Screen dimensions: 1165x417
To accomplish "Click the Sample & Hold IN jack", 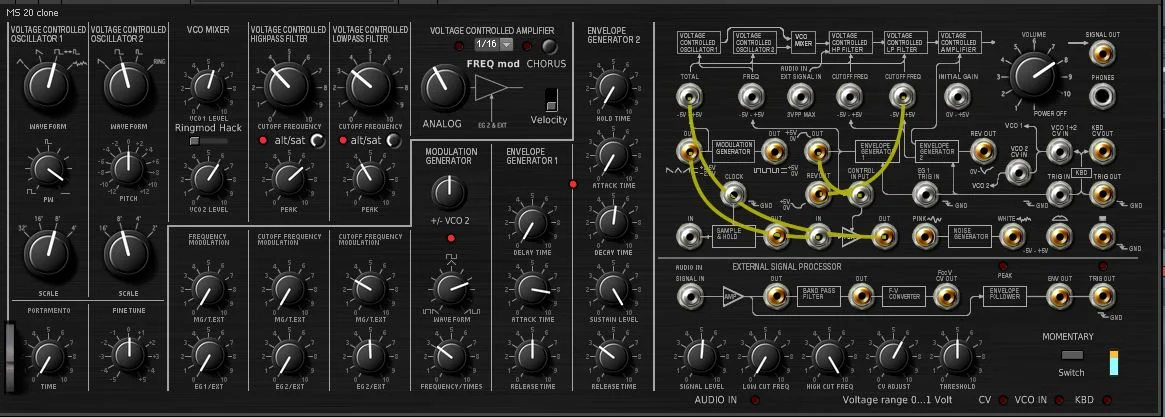I will 689,236.
